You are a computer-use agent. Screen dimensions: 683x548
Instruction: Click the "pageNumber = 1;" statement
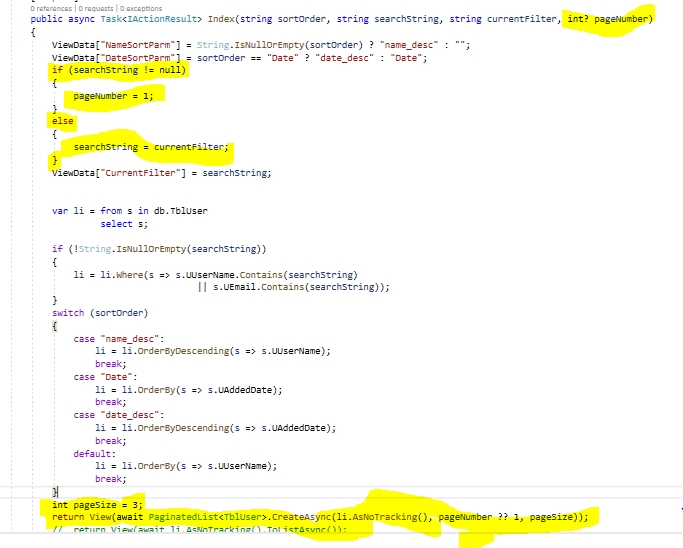pyautogui.click(x=113, y=96)
